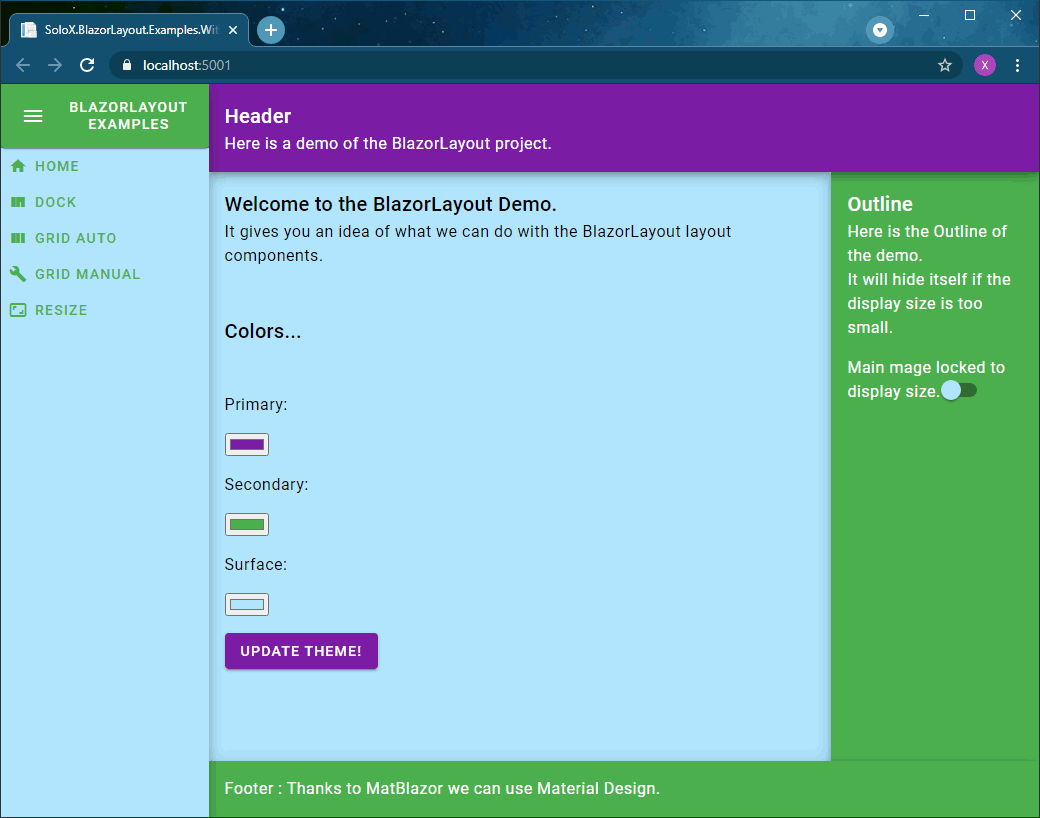Go back with browser back arrow

pos(23,65)
